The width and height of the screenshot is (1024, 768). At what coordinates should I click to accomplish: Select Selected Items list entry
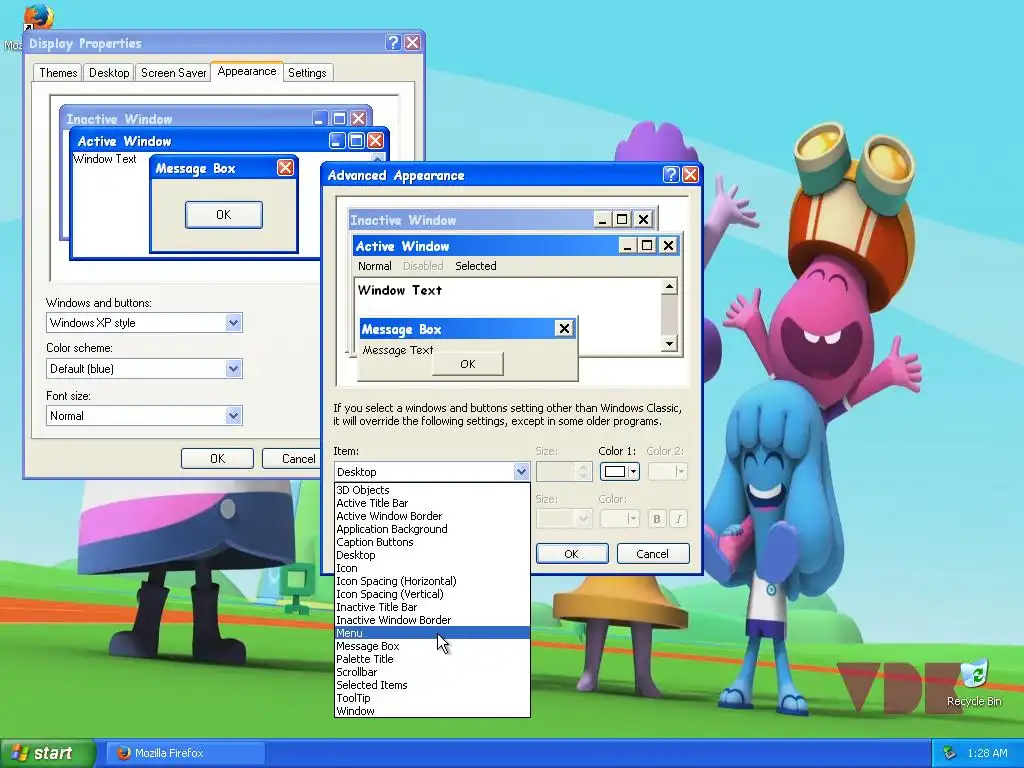coord(432,685)
